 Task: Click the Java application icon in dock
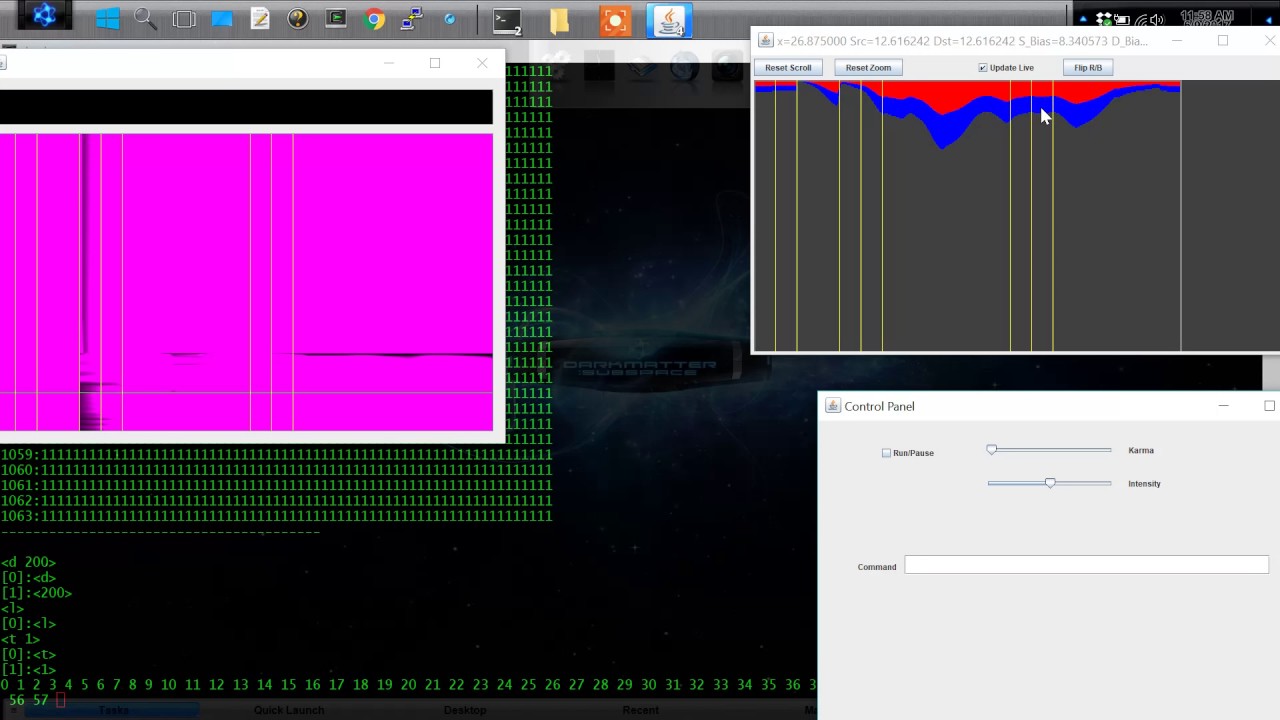click(x=669, y=20)
